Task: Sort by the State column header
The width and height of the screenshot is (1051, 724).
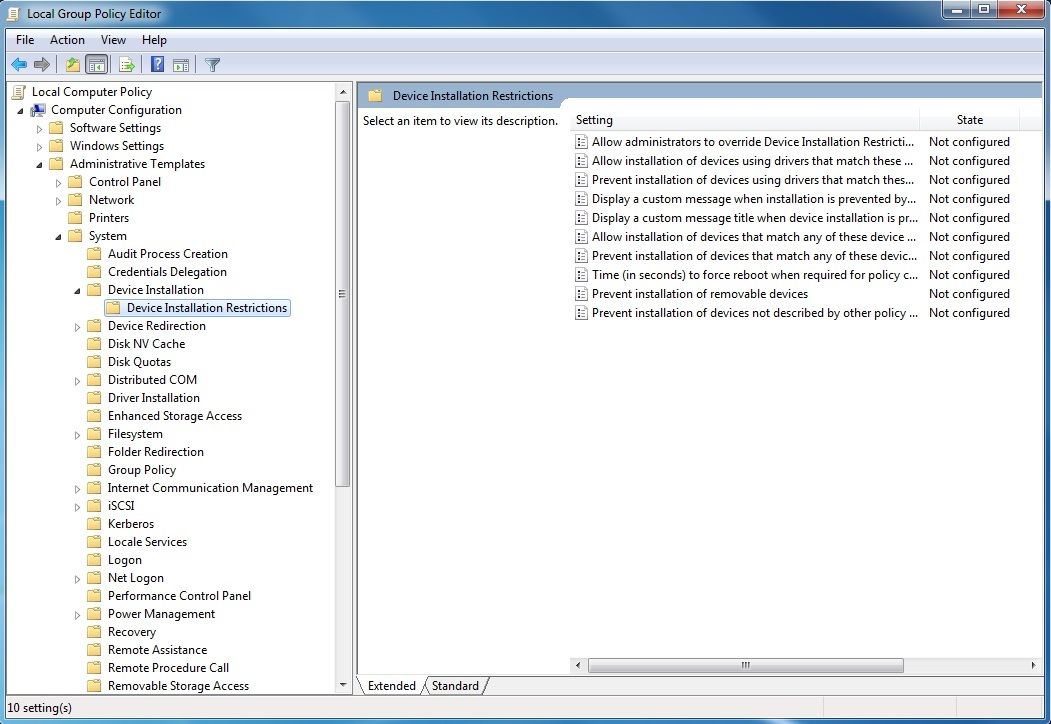Action: click(969, 120)
